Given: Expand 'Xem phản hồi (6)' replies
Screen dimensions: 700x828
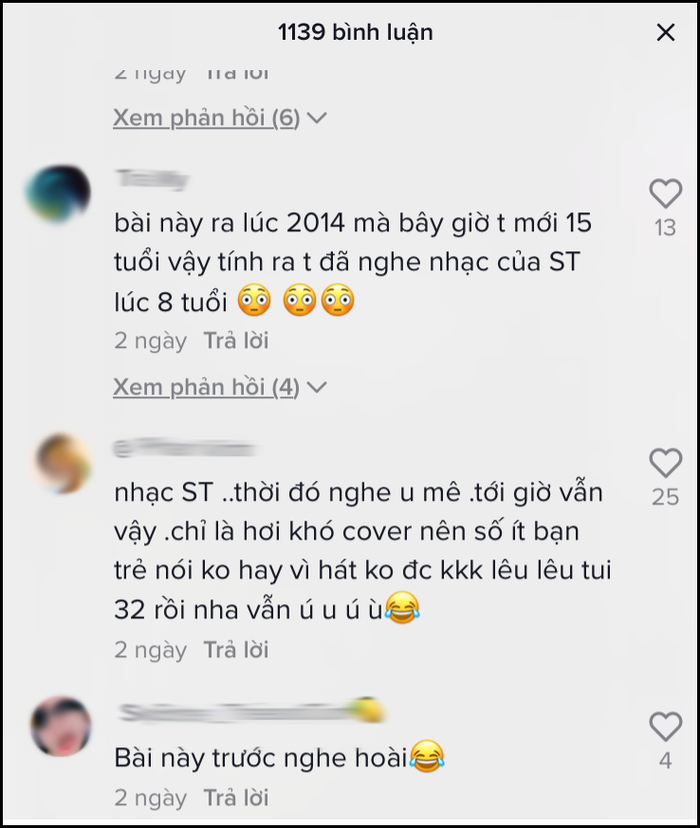Looking at the screenshot, I should pyautogui.click(x=206, y=118).
